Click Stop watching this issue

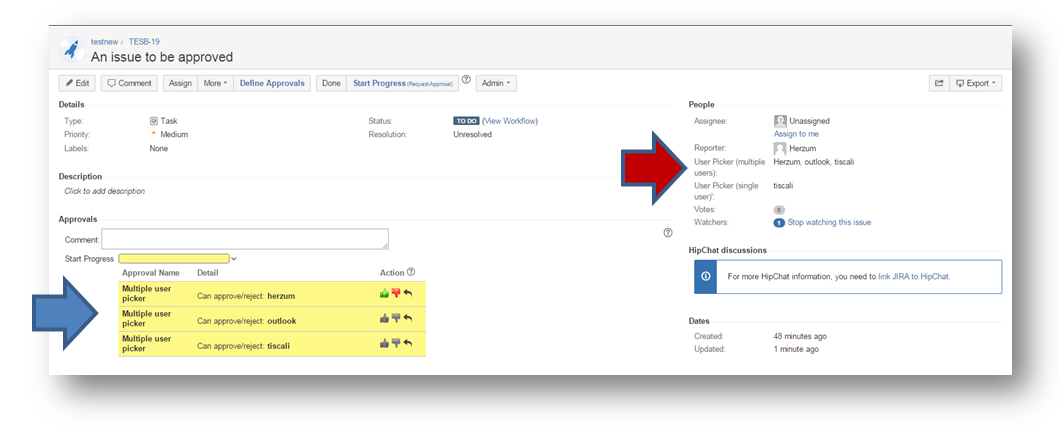coord(829,223)
